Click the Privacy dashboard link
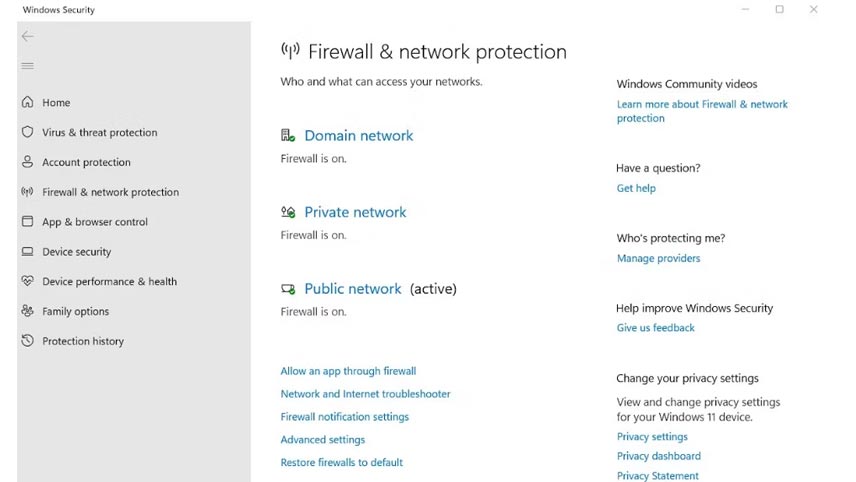 click(659, 456)
